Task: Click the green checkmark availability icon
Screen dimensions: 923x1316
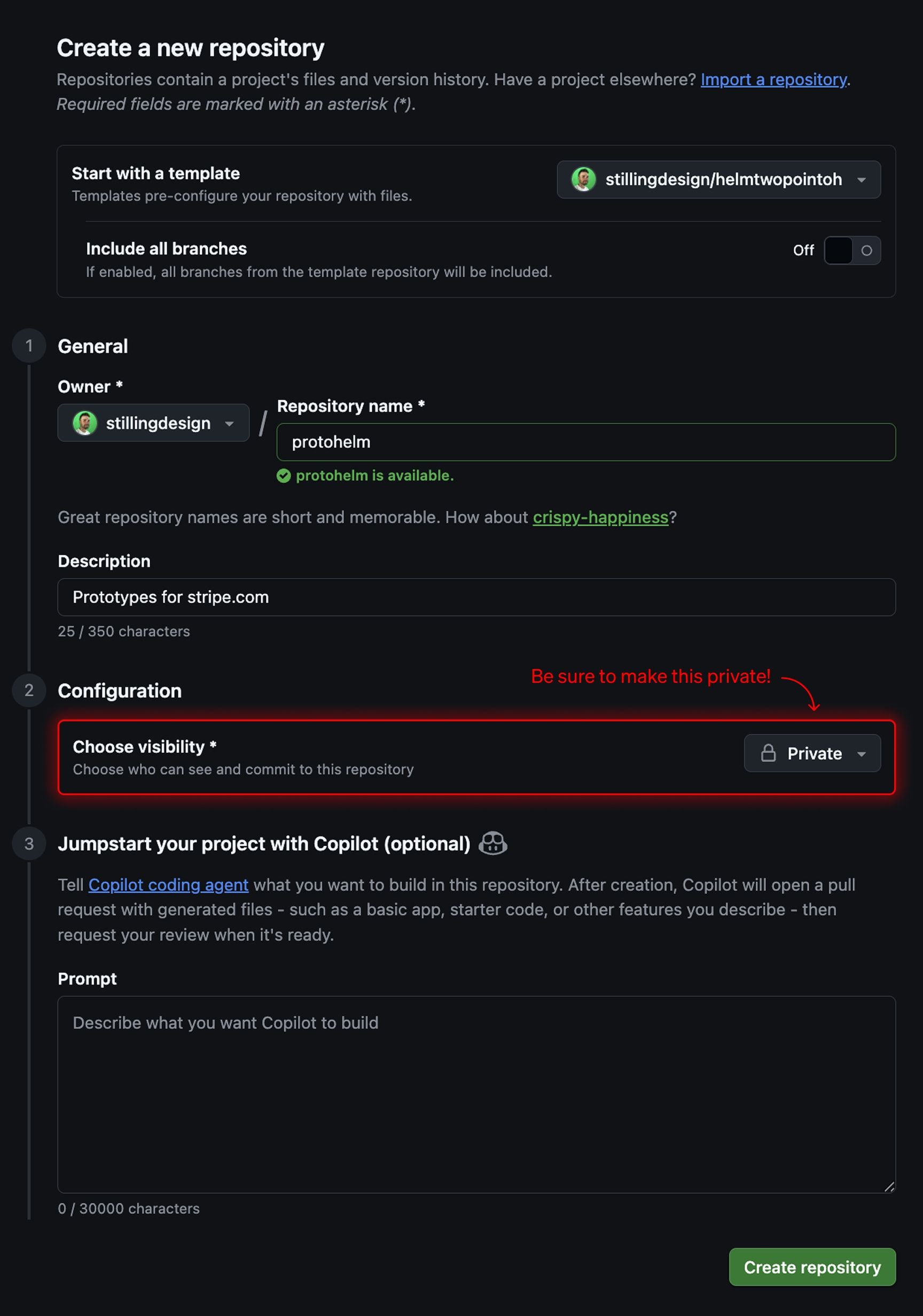Action: pos(284,476)
